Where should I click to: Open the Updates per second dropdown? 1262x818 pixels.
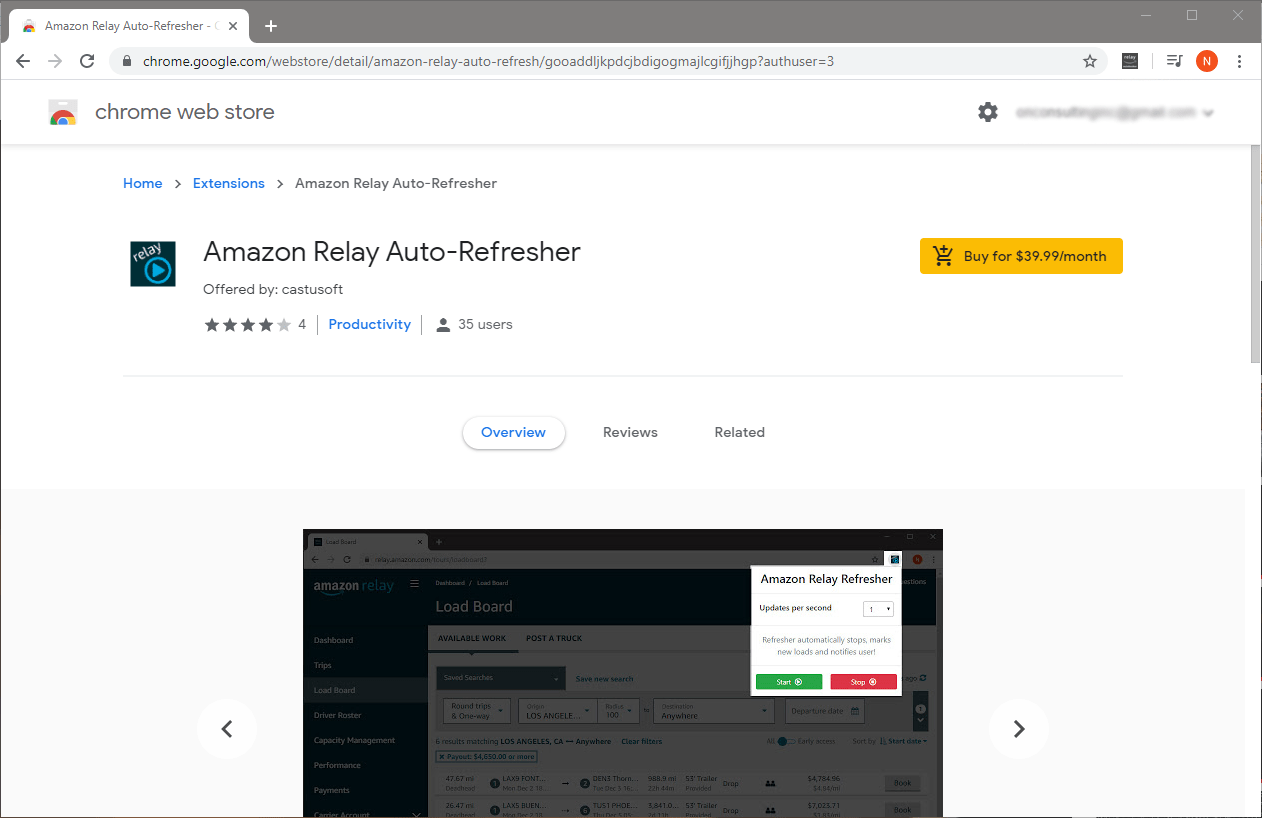878,608
